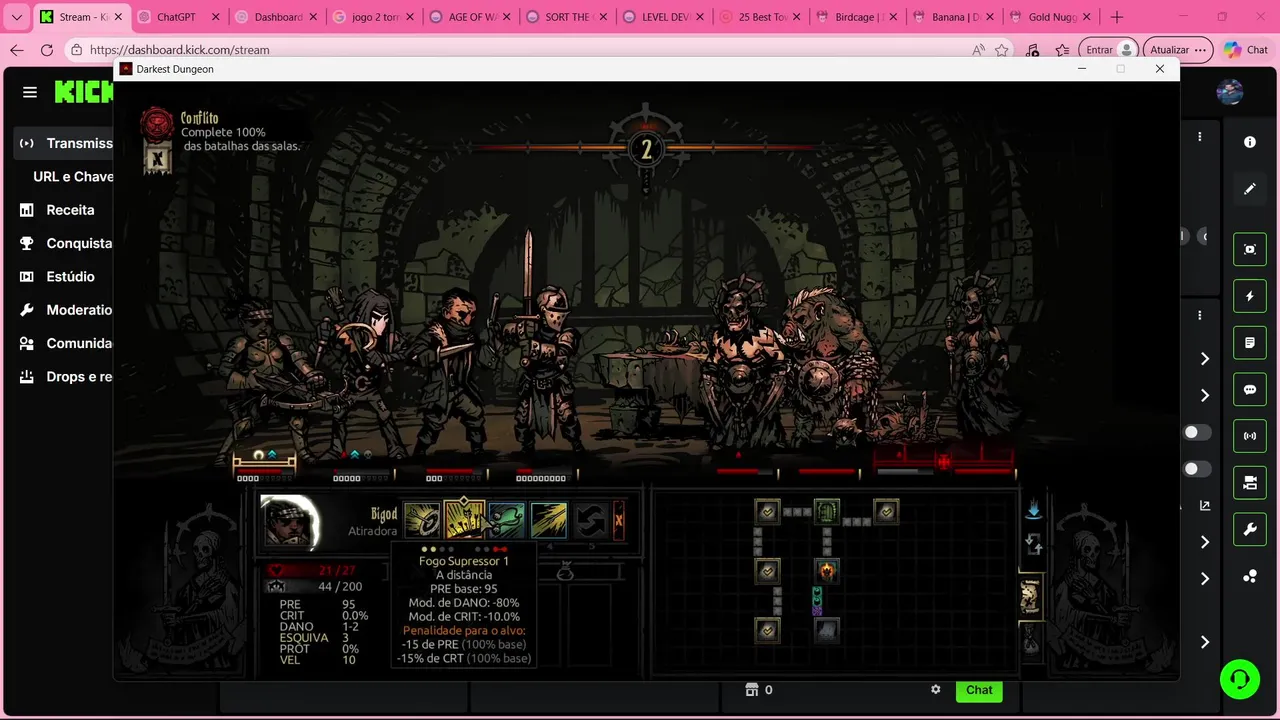Click the chat bubble icon
This screenshot has height=720, width=1280.
pos(1250,389)
